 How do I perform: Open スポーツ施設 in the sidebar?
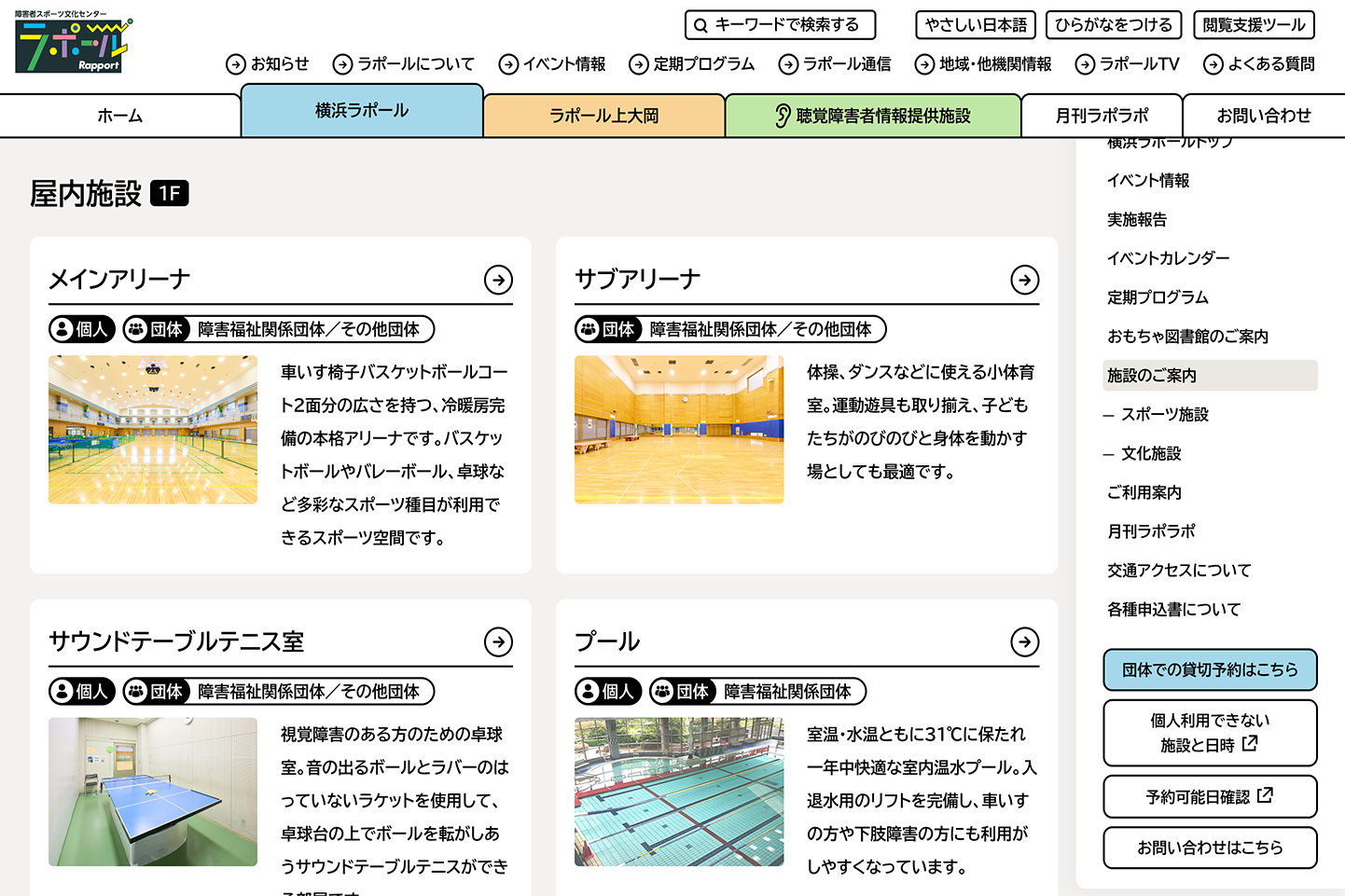1164,415
